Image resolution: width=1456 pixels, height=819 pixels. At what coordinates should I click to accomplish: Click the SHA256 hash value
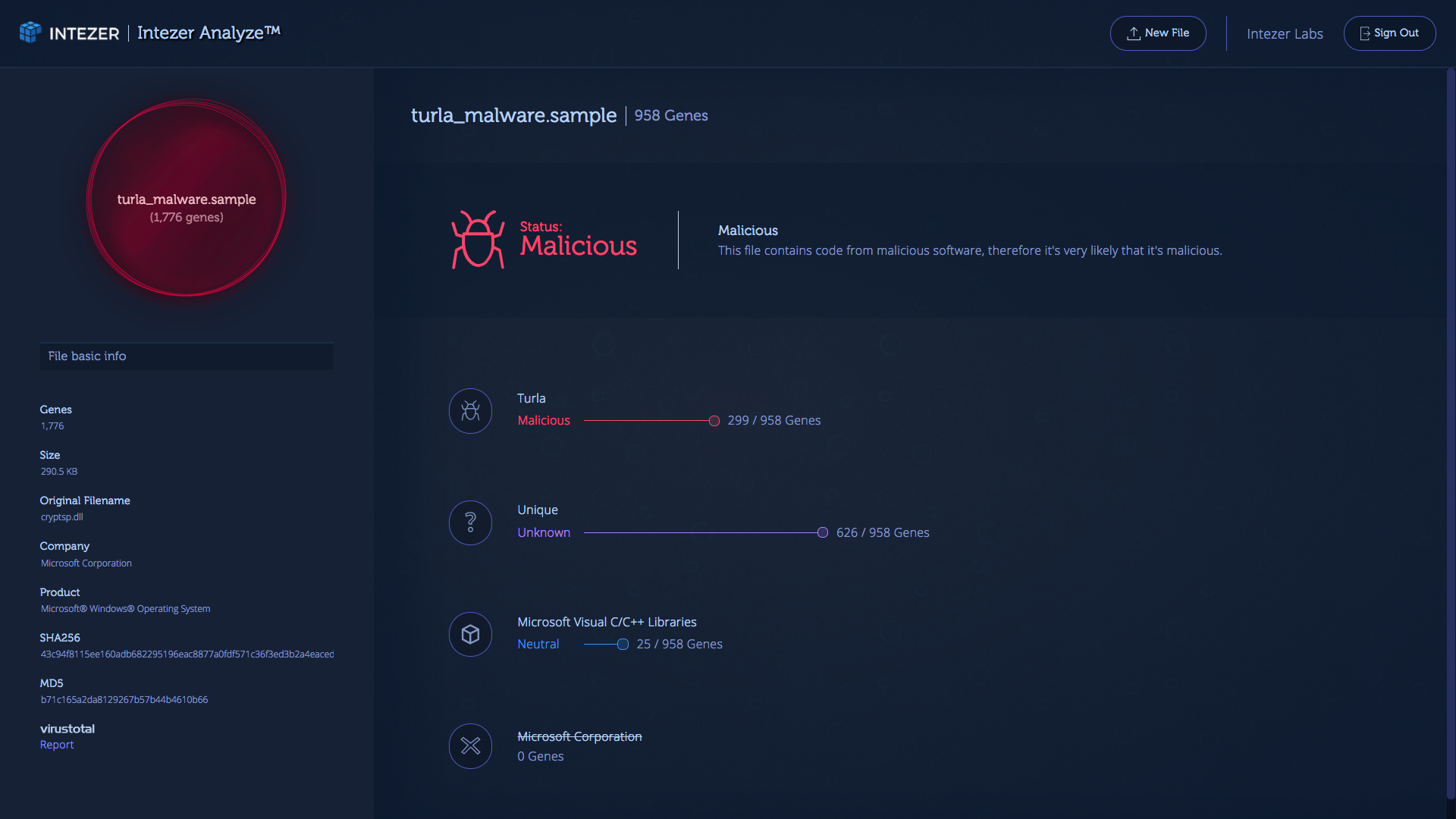[x=187, y=654]
